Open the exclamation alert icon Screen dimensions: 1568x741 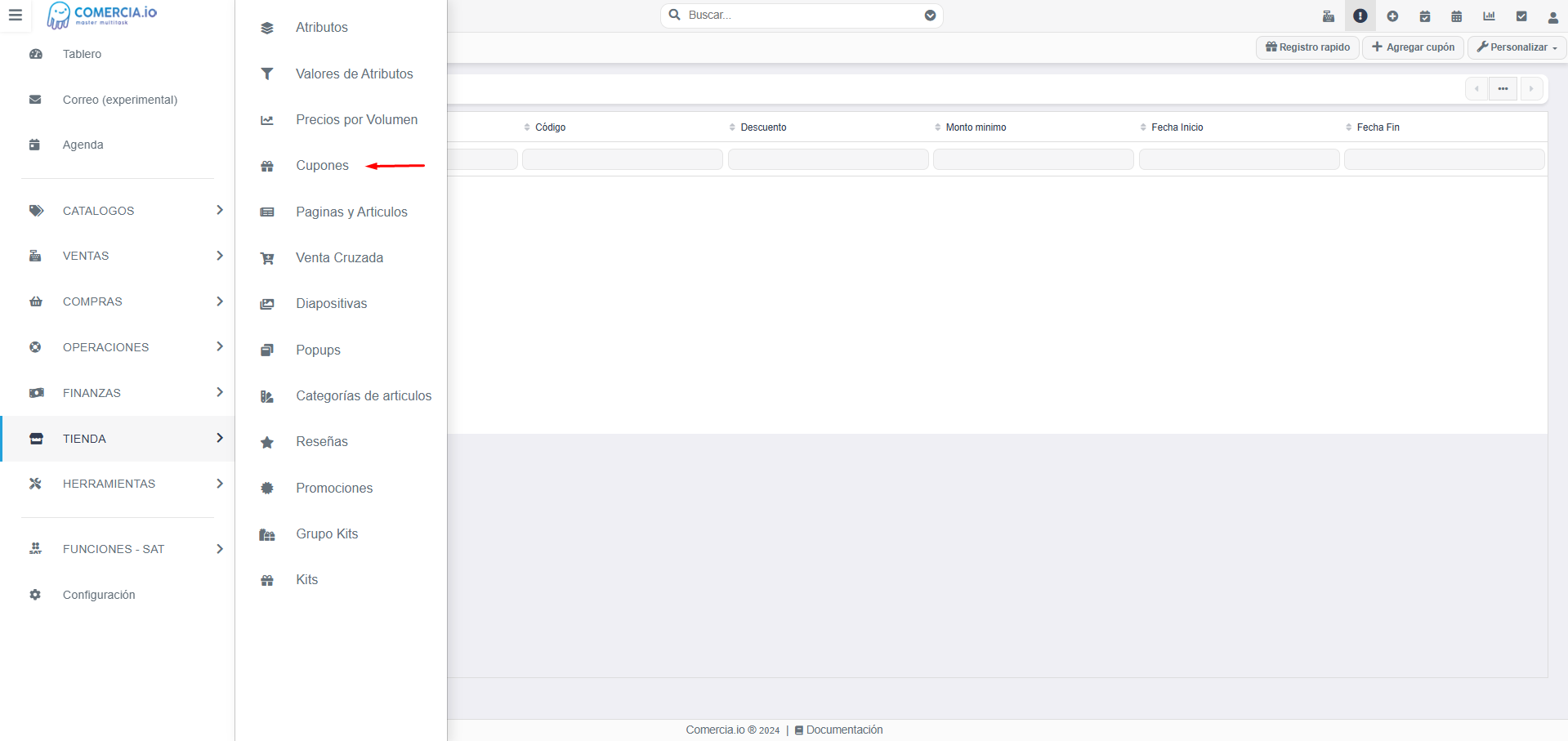click(x=1360, y=16)
